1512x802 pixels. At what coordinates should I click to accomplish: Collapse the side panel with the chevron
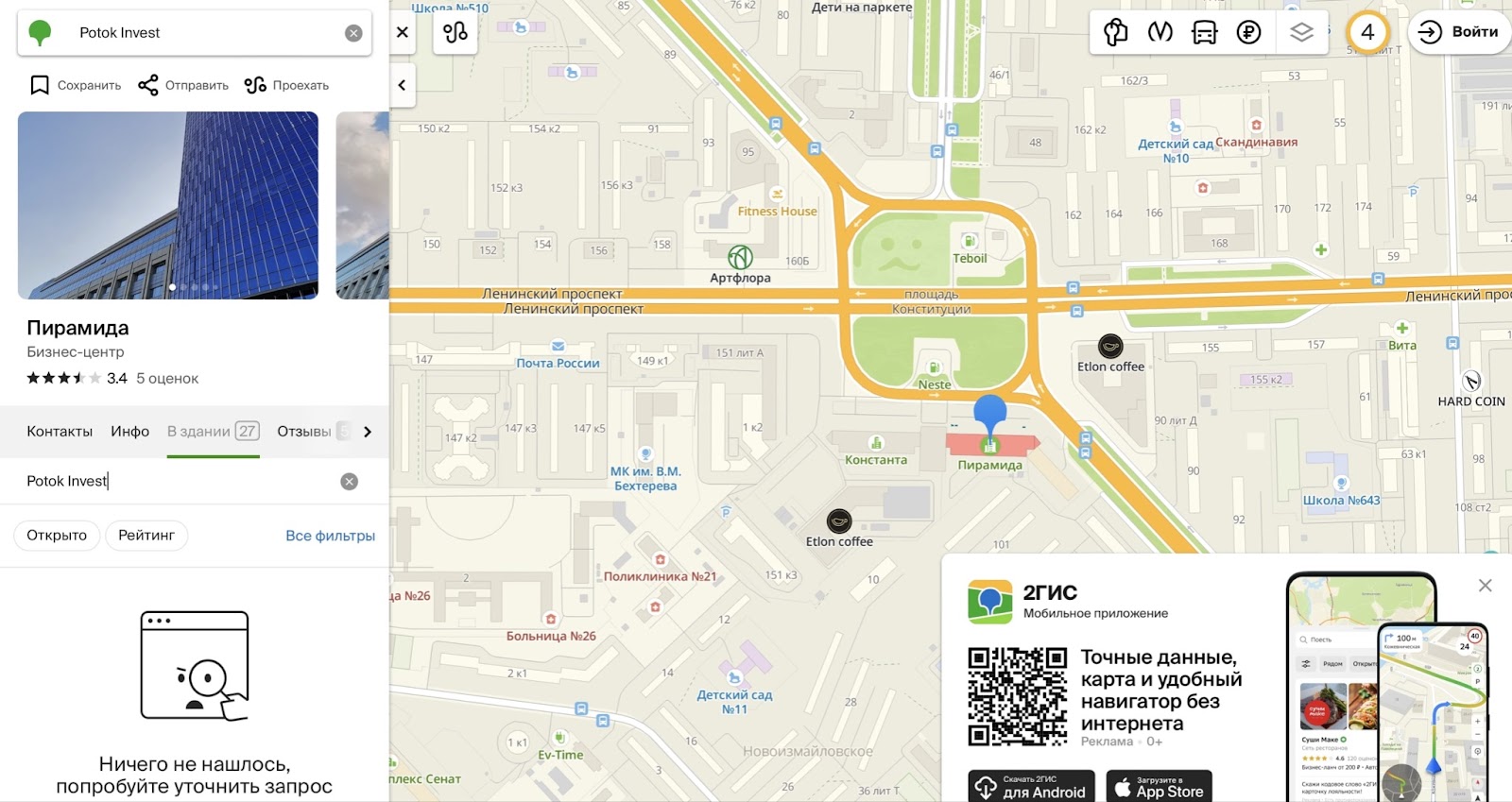click(402, 85)
